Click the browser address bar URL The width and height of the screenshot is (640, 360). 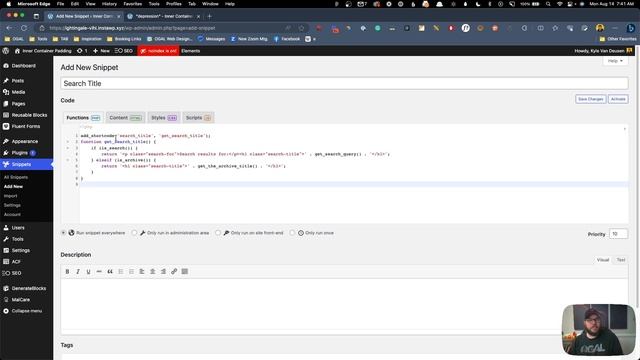[132, 28]
